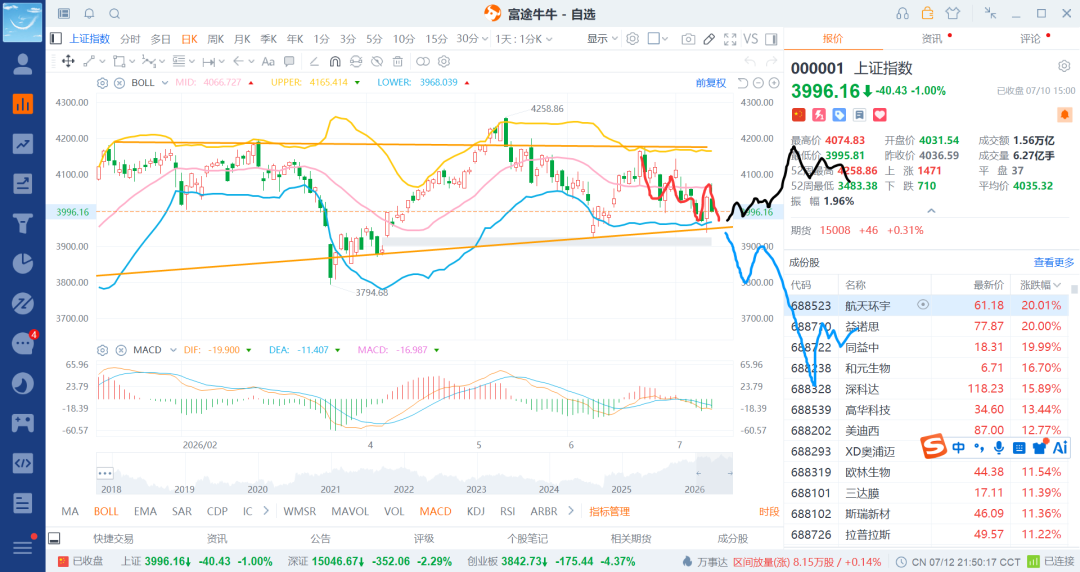This screenshot has height=572, width=1080.
Task: Click 查看更多 link for constituent stocks
Action: 1054,263
